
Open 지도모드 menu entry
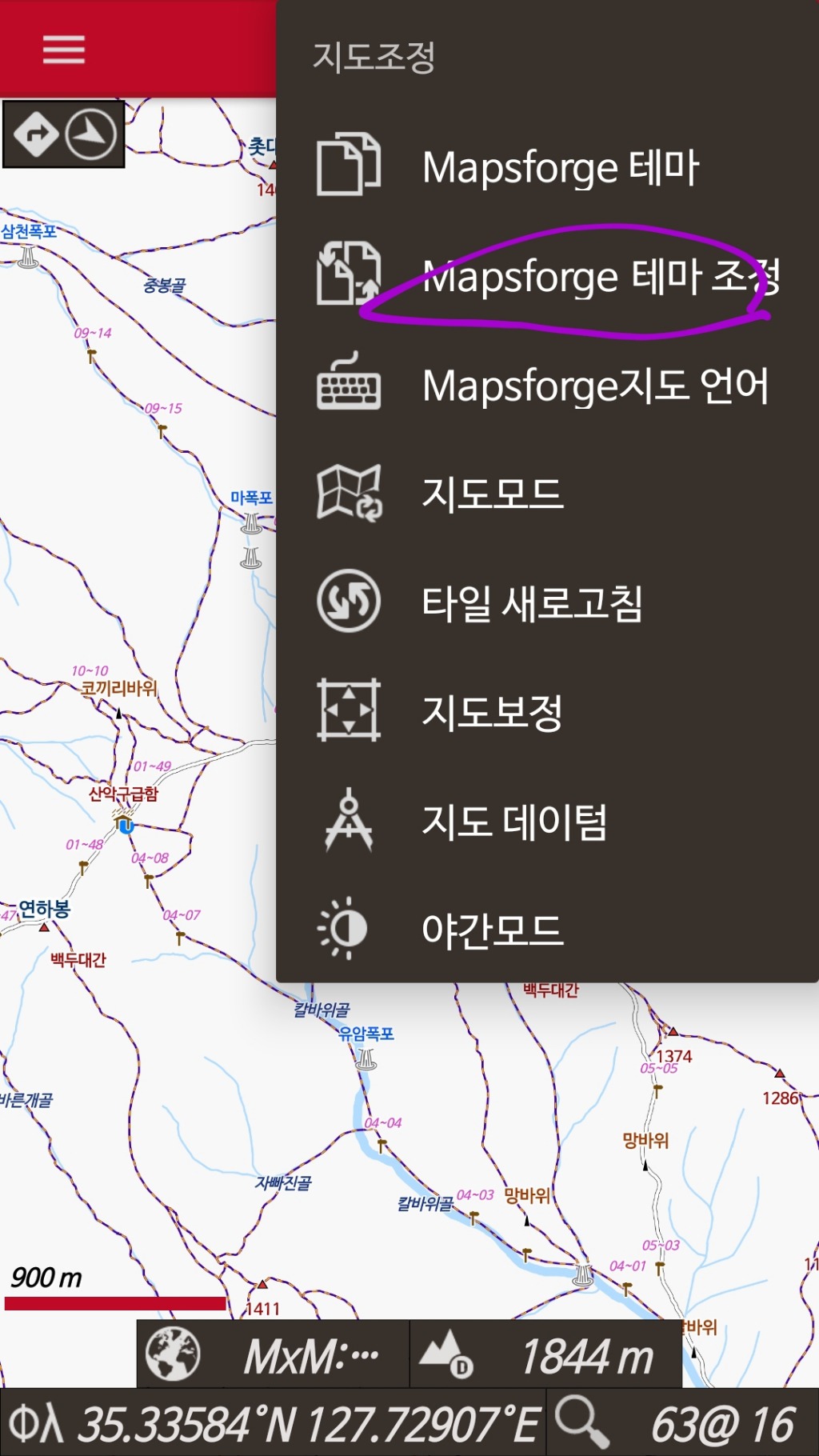(x=547, y=493)
